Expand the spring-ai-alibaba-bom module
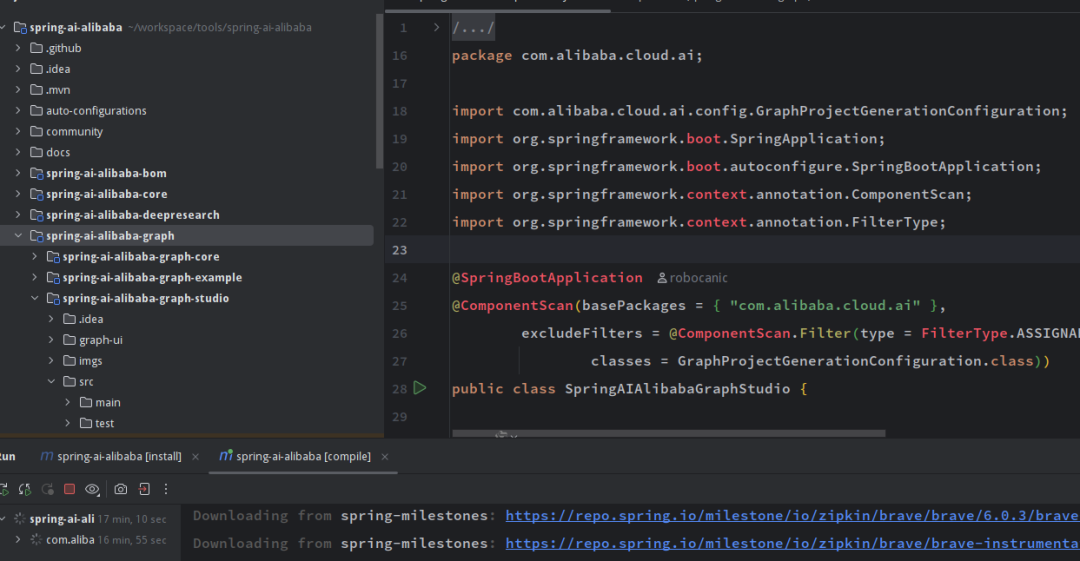The height and width of the screenshot is (561, 1080). [x=18, y=173]
